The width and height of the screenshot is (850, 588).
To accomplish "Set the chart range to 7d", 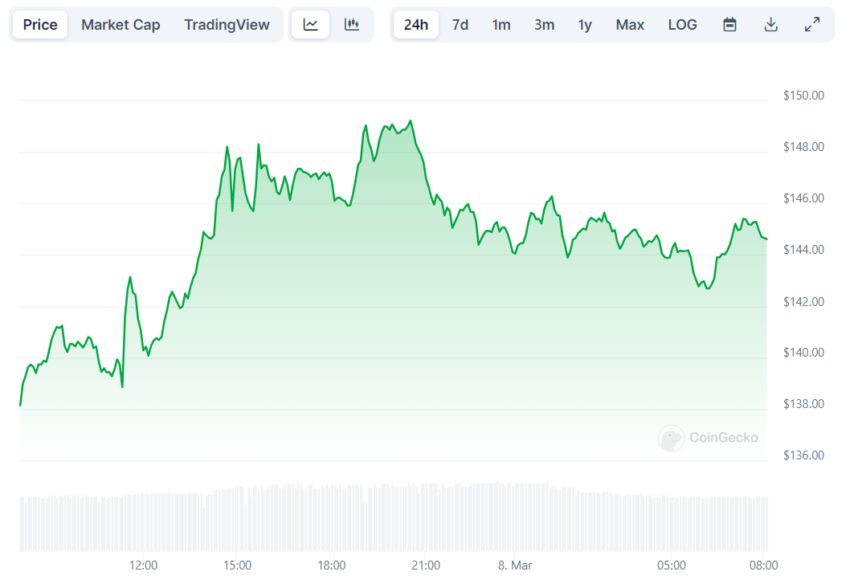I will pos(460,25).
